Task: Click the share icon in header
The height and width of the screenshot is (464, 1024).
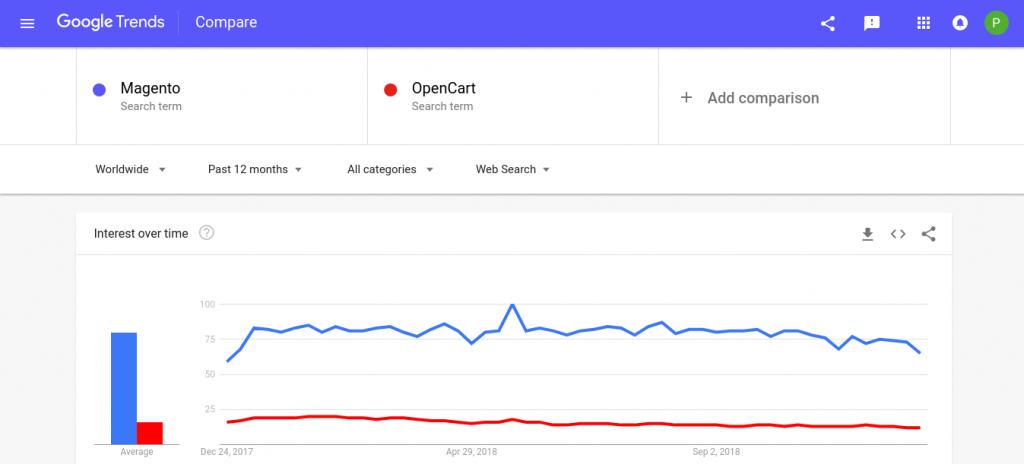Action: click(827, 24)
